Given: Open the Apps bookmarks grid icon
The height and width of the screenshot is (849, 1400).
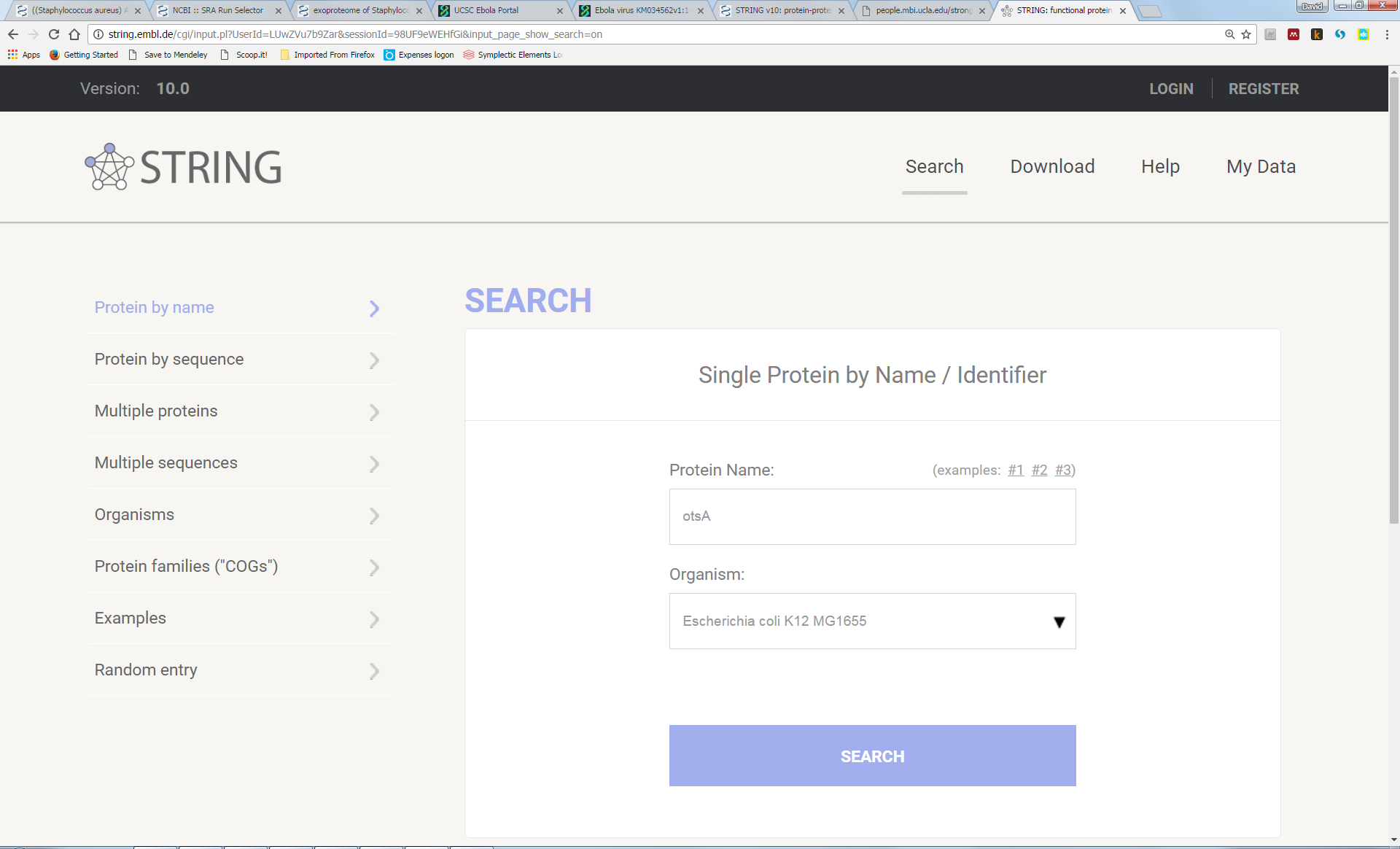Looking at the screenshot, I should coord(12,55).
